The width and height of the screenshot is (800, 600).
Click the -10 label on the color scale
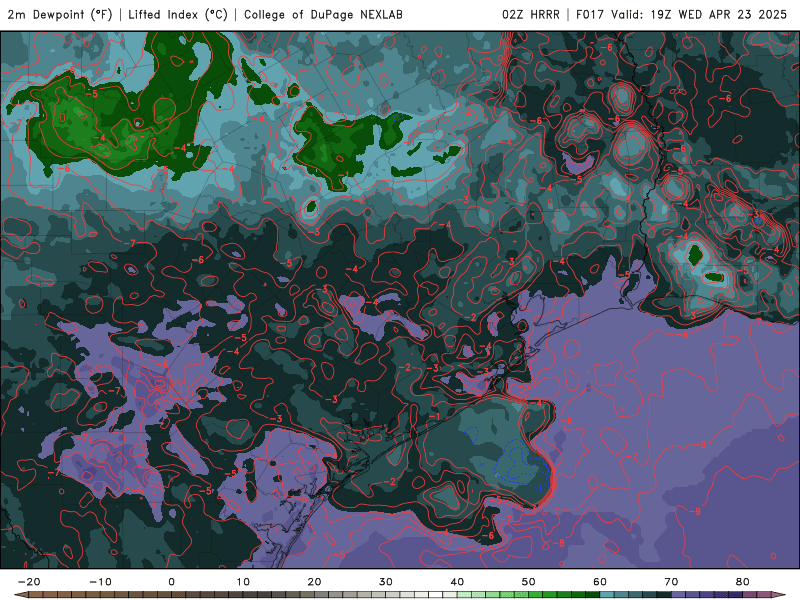point(100,582)
